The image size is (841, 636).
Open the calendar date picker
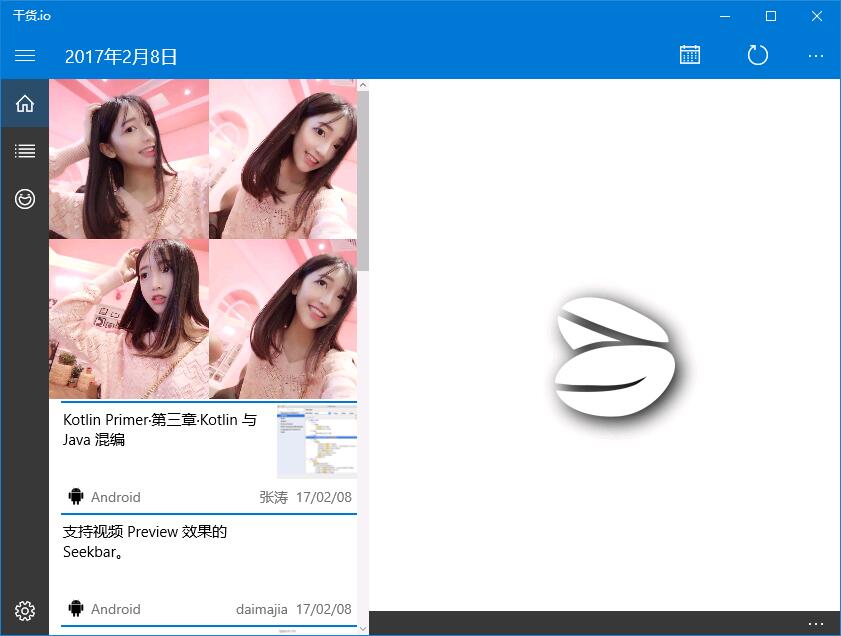tap(689, 55)
